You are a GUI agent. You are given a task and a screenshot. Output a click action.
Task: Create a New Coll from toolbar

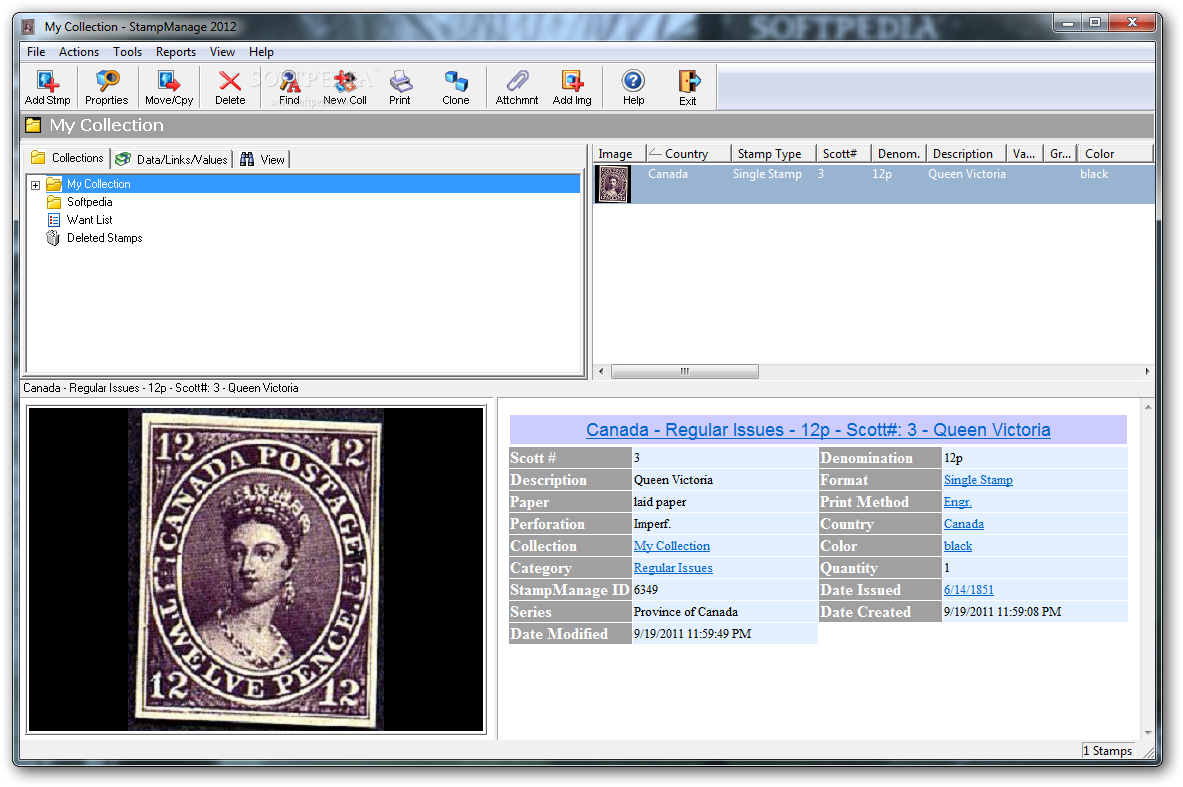346,88
